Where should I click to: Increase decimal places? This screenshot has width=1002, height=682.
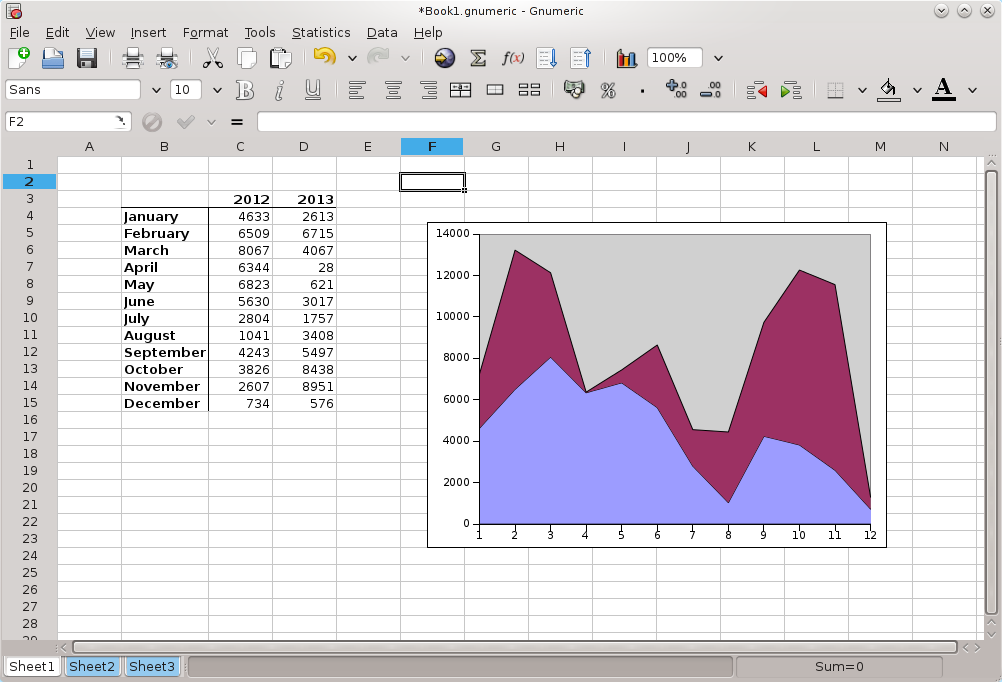coord(676,90)
